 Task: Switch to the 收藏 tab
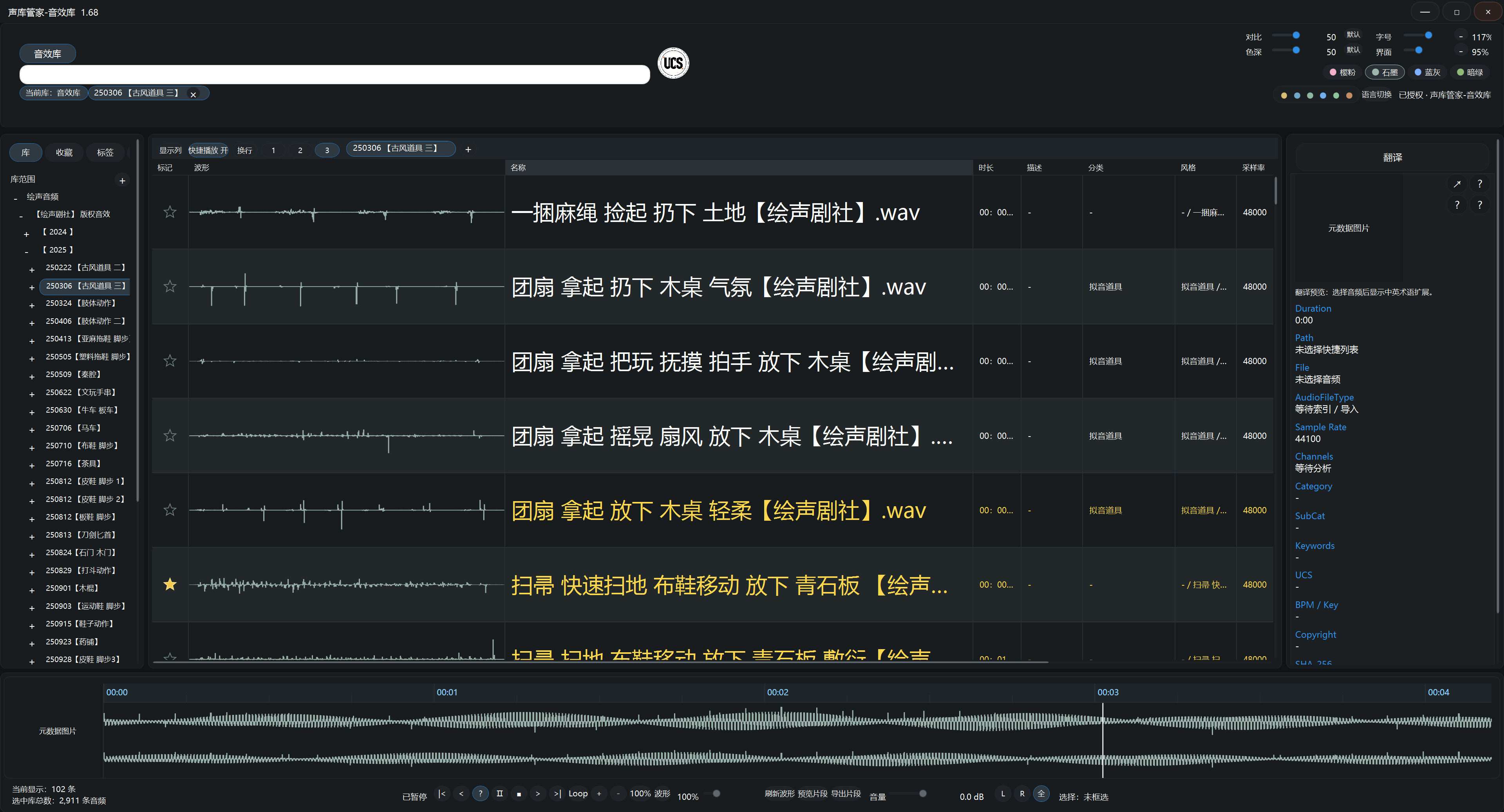click(x=64, y=152)
